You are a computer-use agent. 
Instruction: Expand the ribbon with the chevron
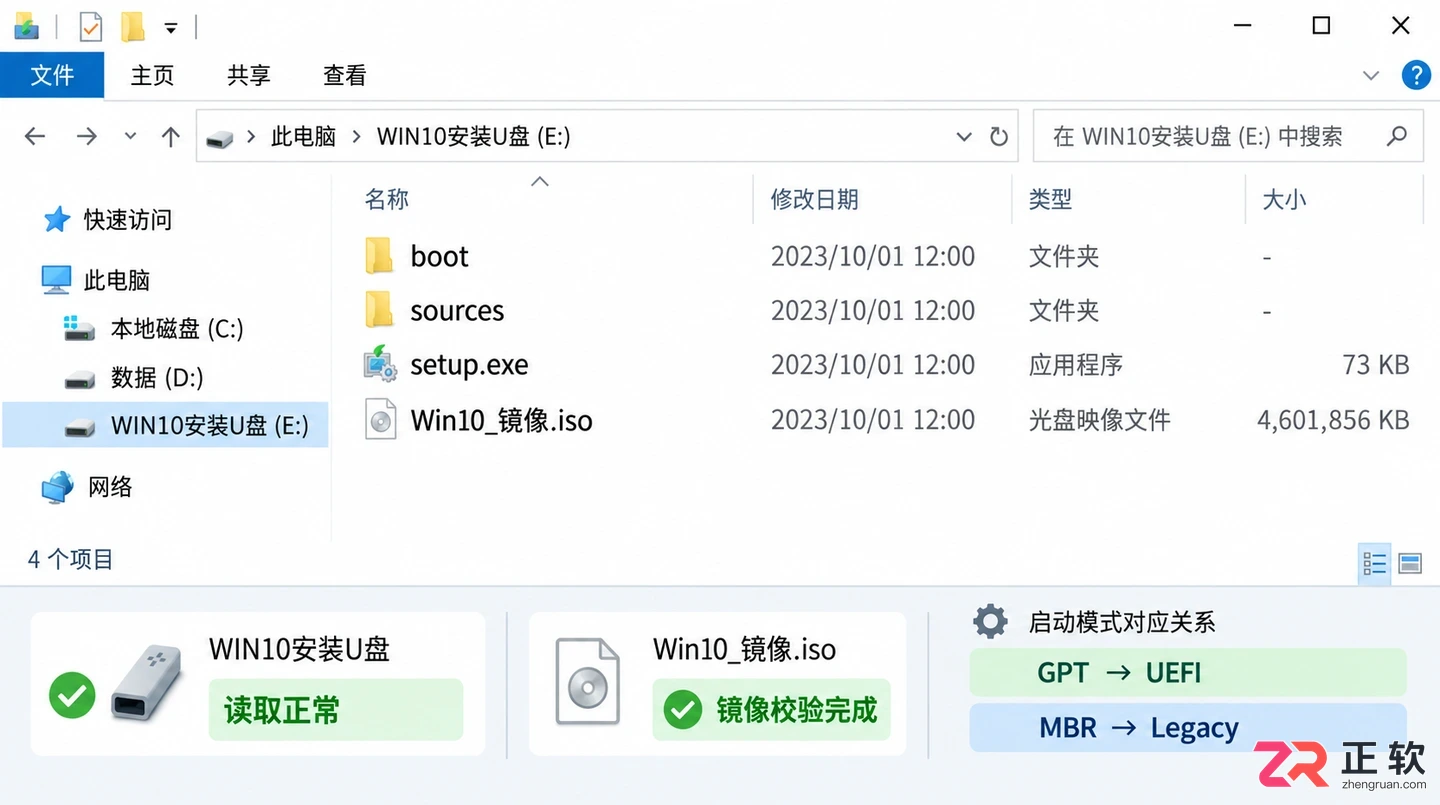[x=1371, y=75]
